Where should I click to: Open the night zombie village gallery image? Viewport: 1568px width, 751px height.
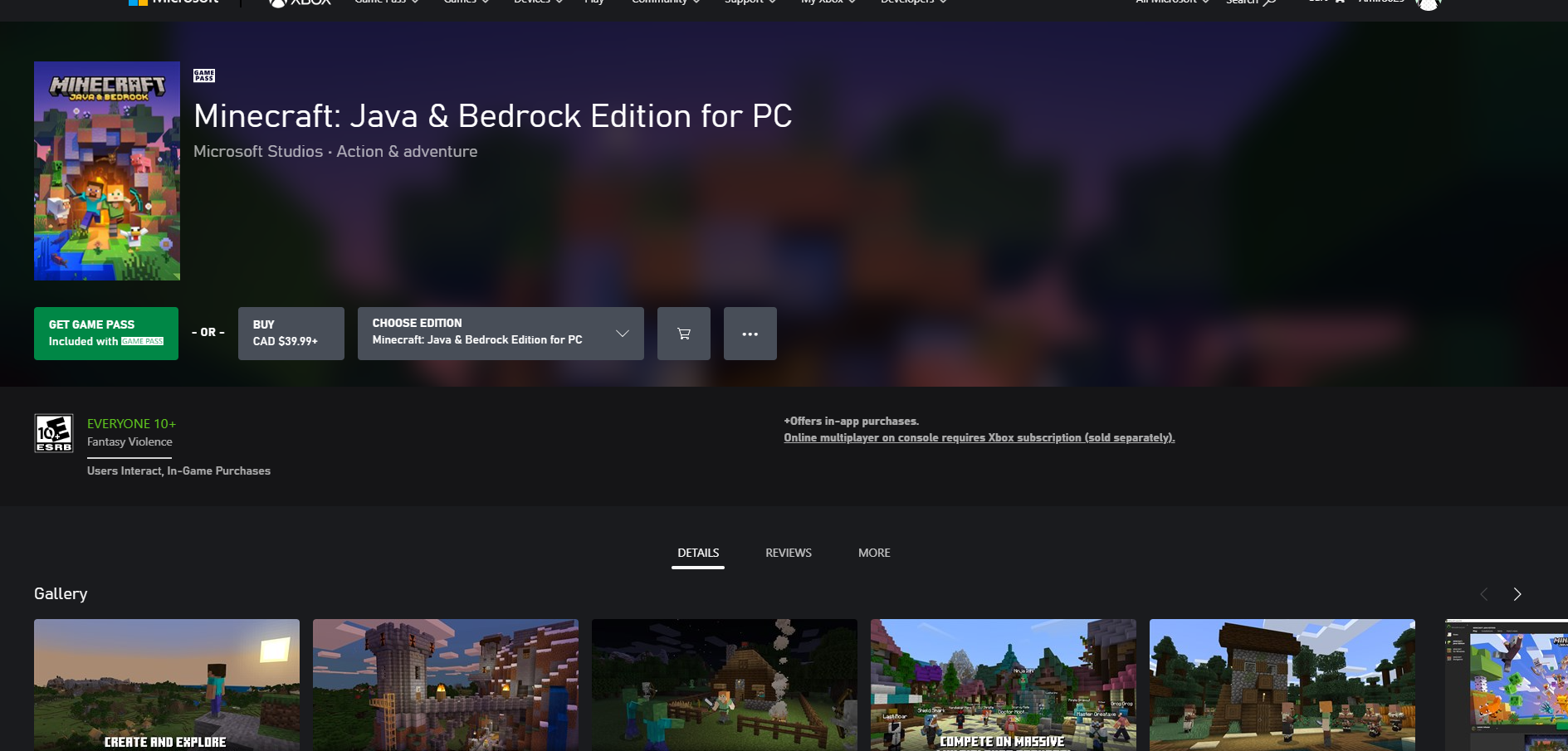coord(725,685)
